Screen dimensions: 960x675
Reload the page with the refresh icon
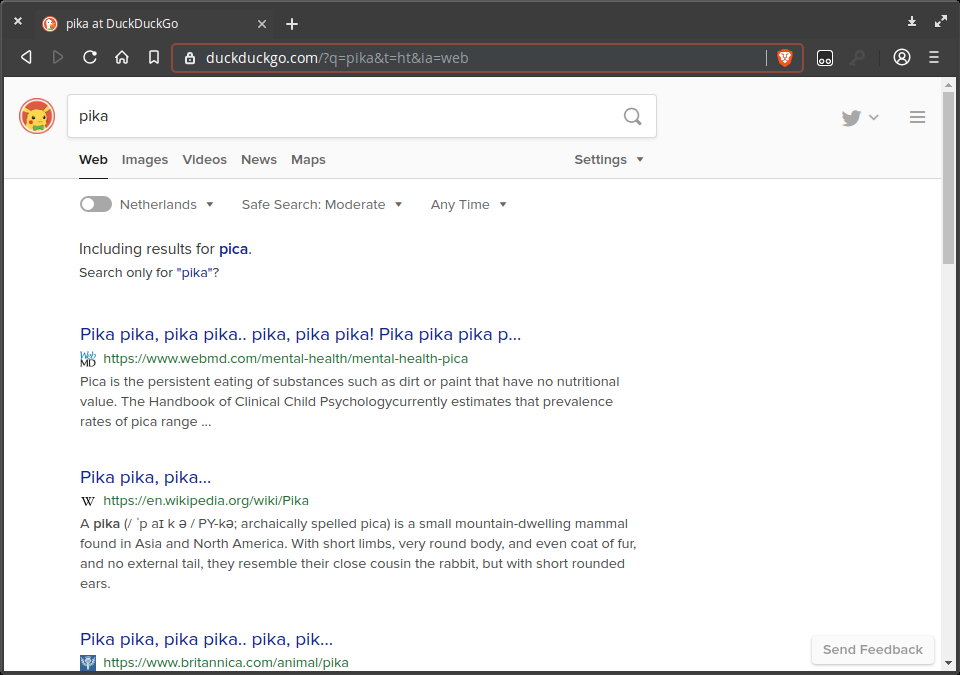[90, 58]
